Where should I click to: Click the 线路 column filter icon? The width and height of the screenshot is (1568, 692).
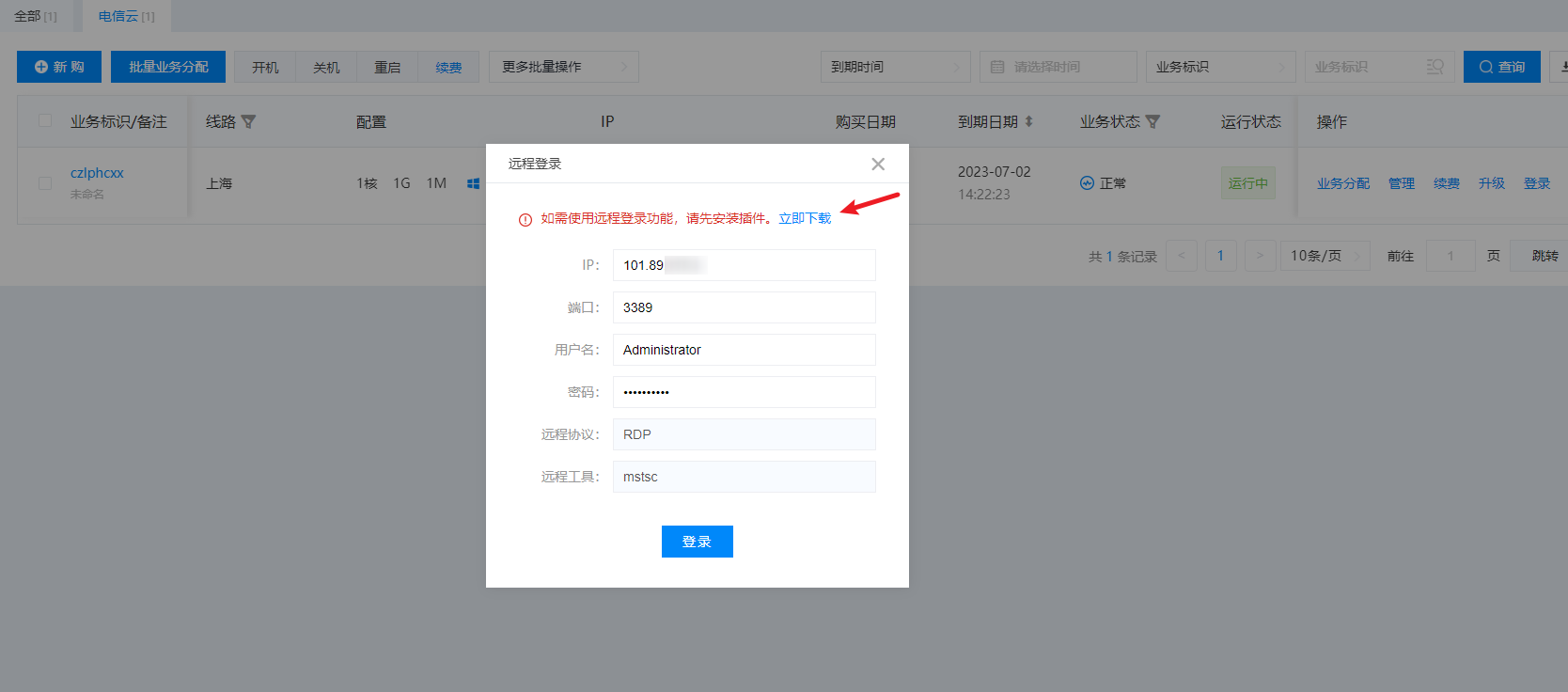pos(249,122)
